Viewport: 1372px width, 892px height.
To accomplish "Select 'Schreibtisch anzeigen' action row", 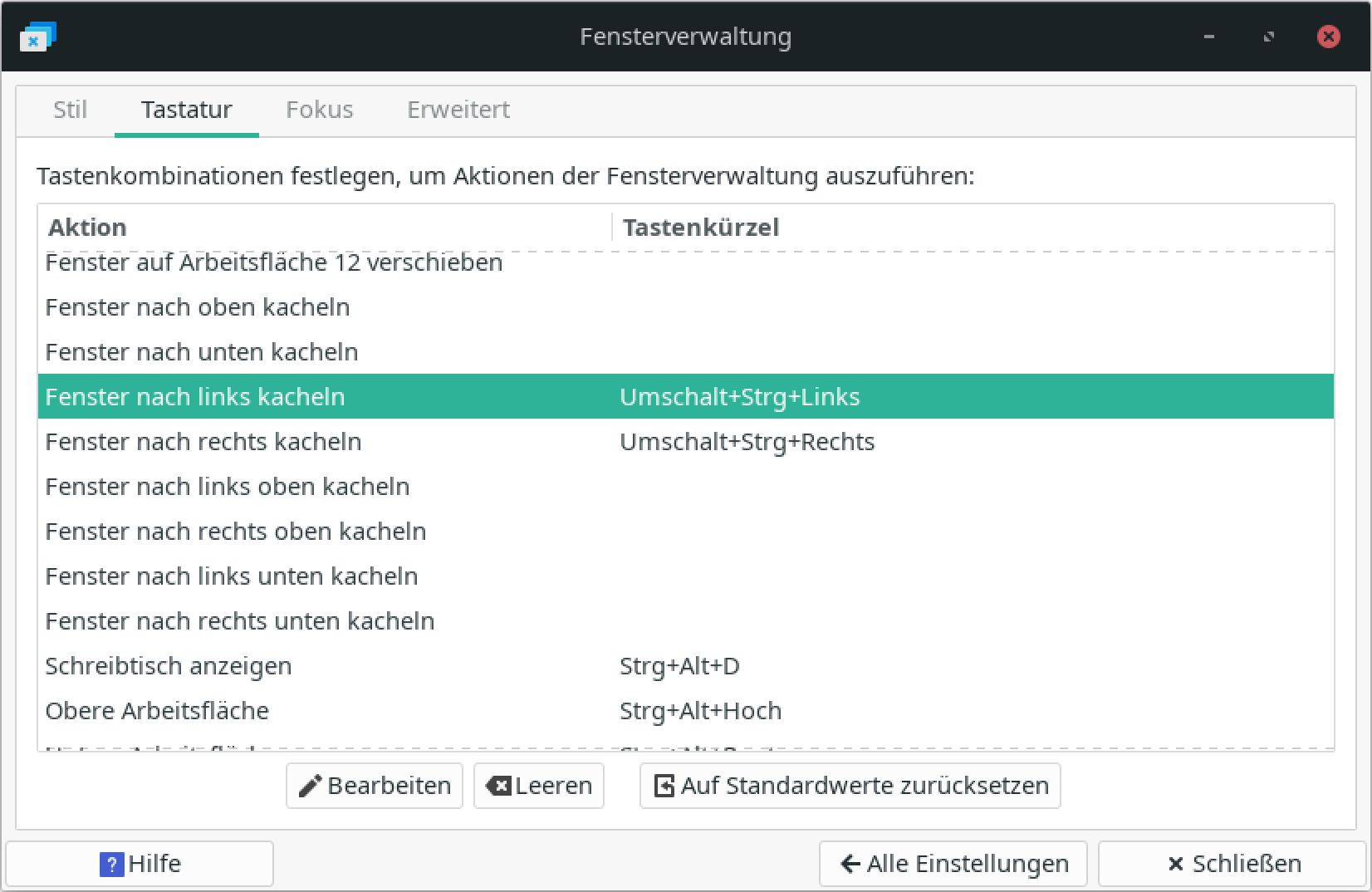I will pos(169,666).
